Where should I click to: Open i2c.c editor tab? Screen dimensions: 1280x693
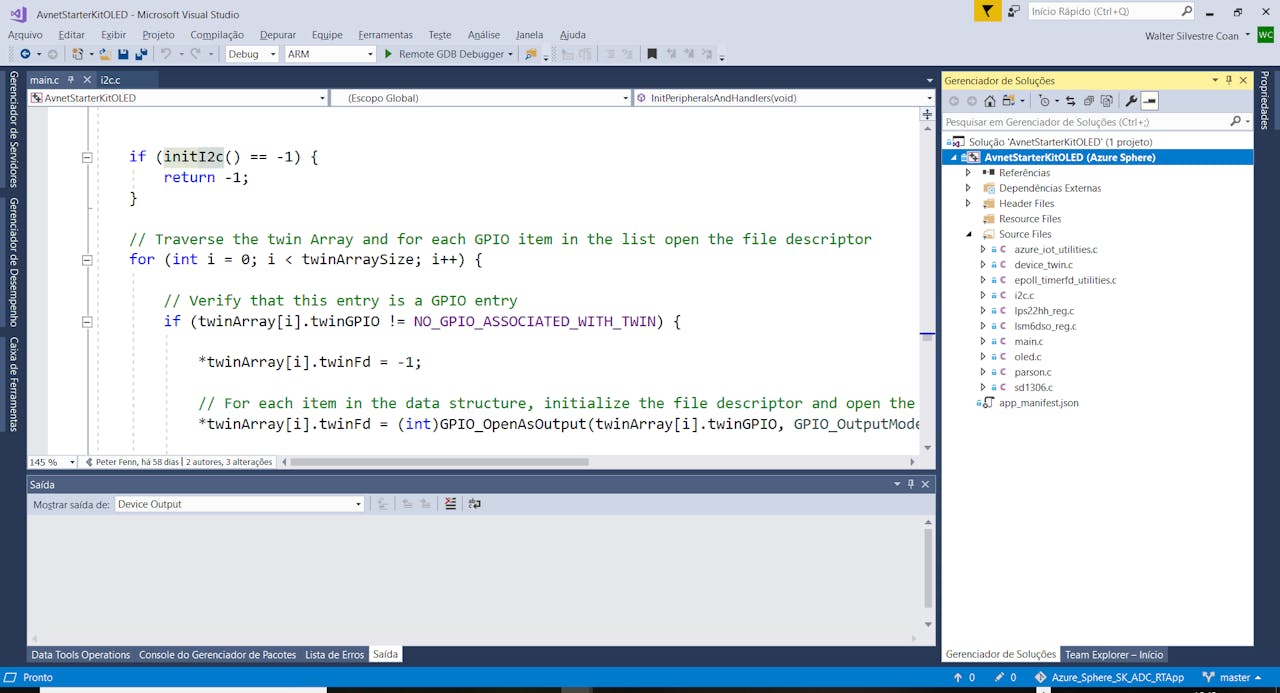(x=110, y=80)
